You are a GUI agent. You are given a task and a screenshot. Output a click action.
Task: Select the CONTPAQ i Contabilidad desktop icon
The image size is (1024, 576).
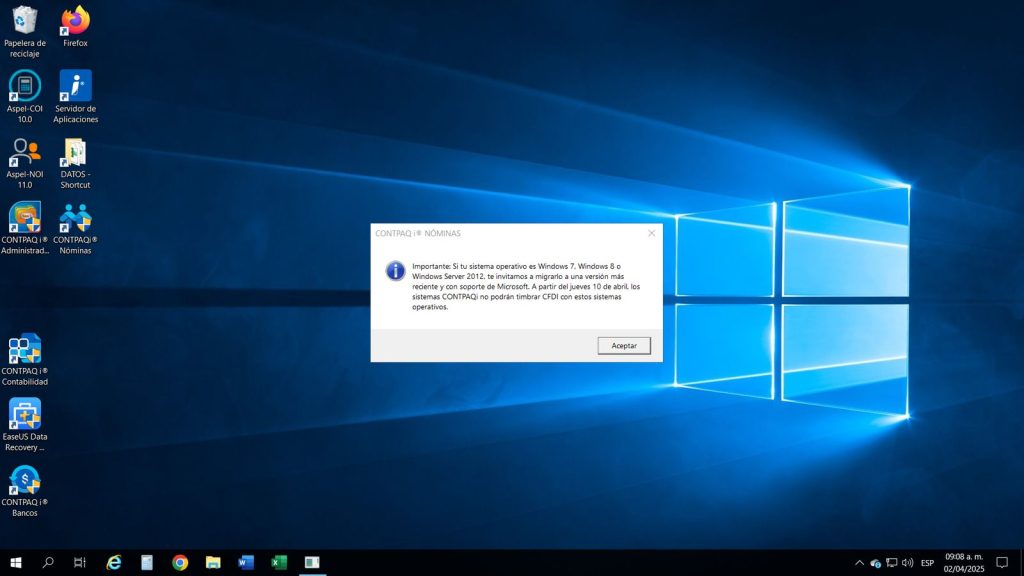point(25,359)
